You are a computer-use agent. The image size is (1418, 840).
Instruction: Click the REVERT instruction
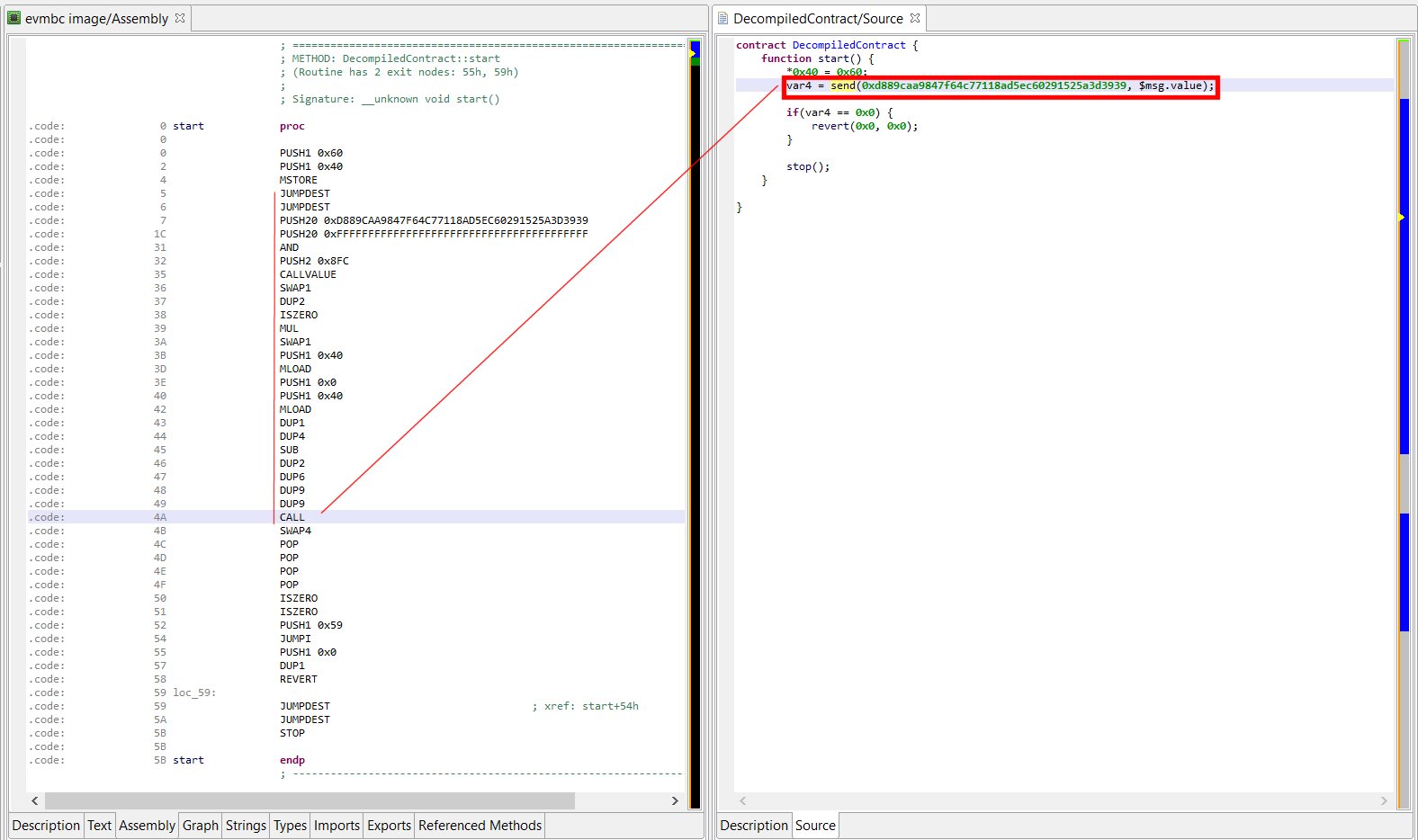pos(299,679)
